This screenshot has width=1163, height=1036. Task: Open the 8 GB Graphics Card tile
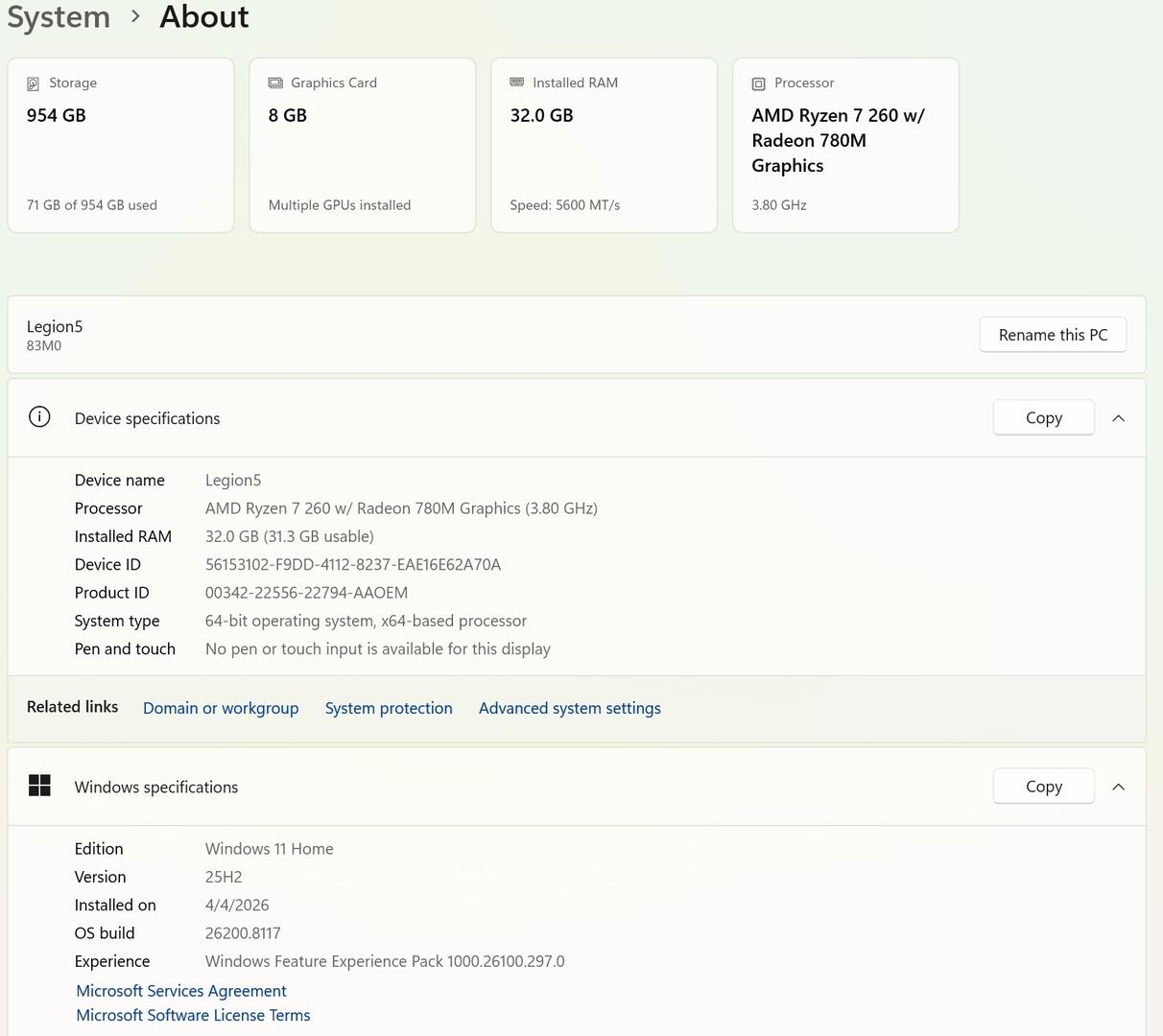pos(363,145)
